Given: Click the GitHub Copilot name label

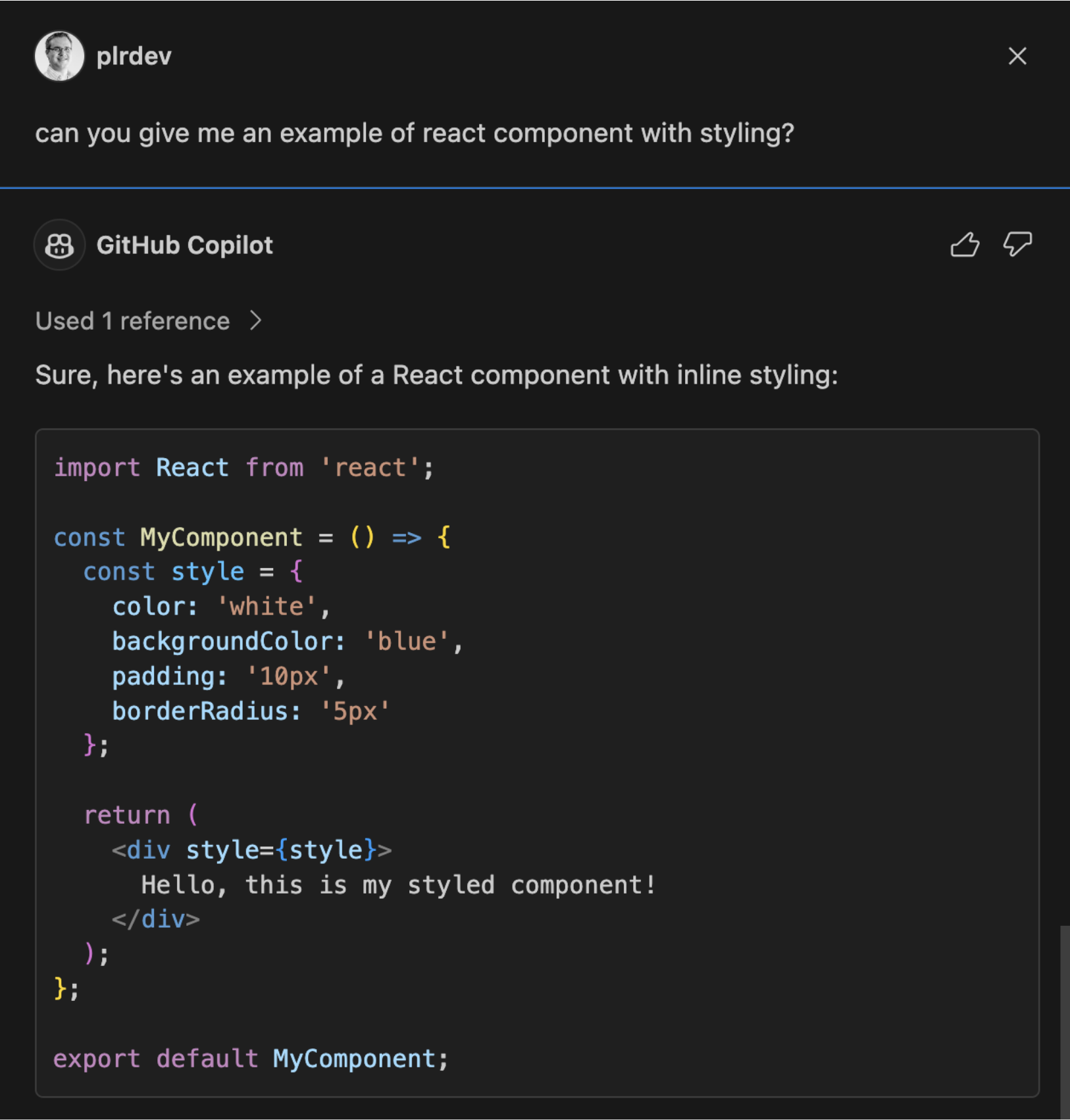Looking at the screenshot, I should pos(184,245).
